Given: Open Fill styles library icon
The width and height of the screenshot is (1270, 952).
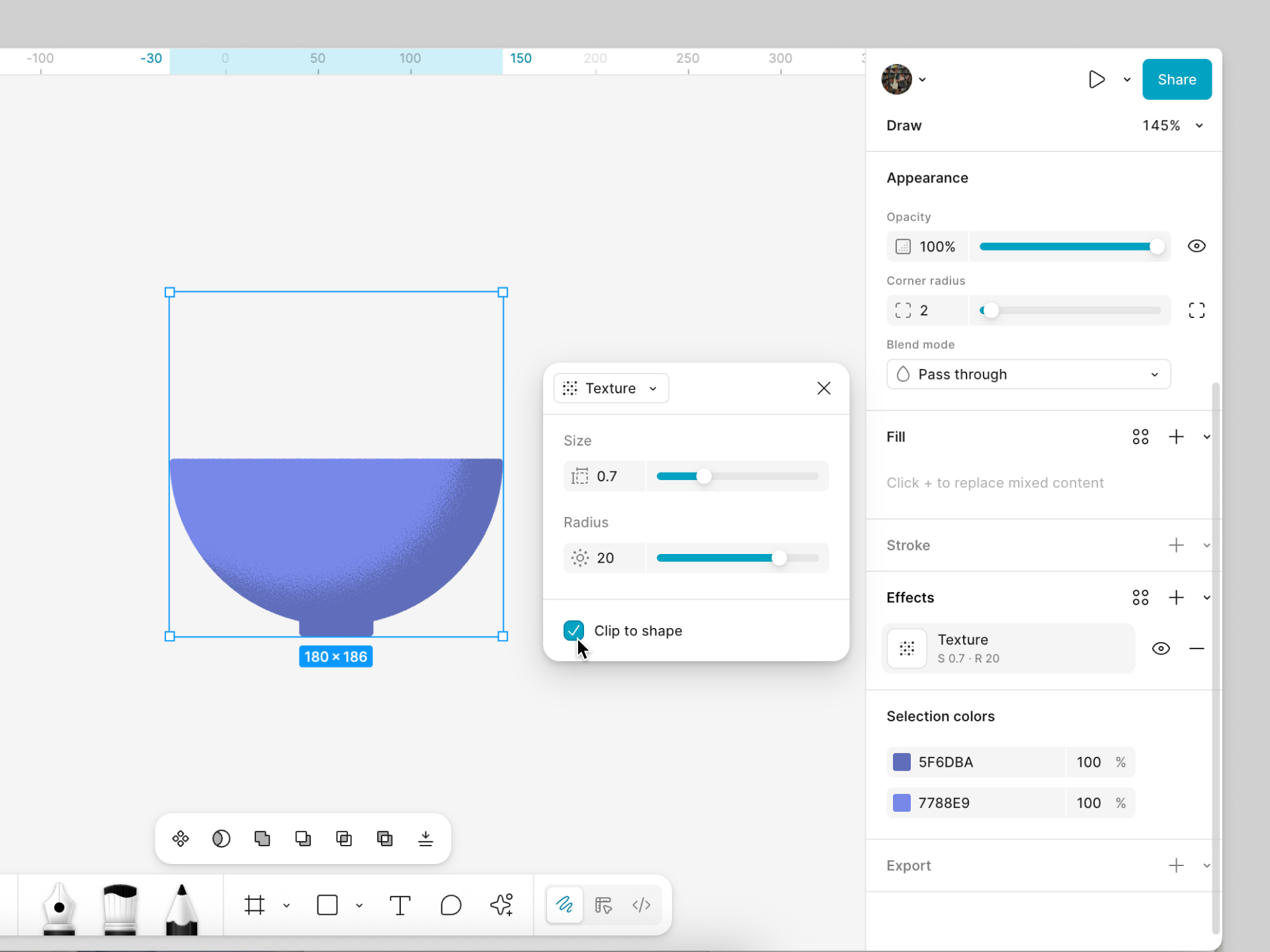Looking at the screenshot, I should point(1140,437).
